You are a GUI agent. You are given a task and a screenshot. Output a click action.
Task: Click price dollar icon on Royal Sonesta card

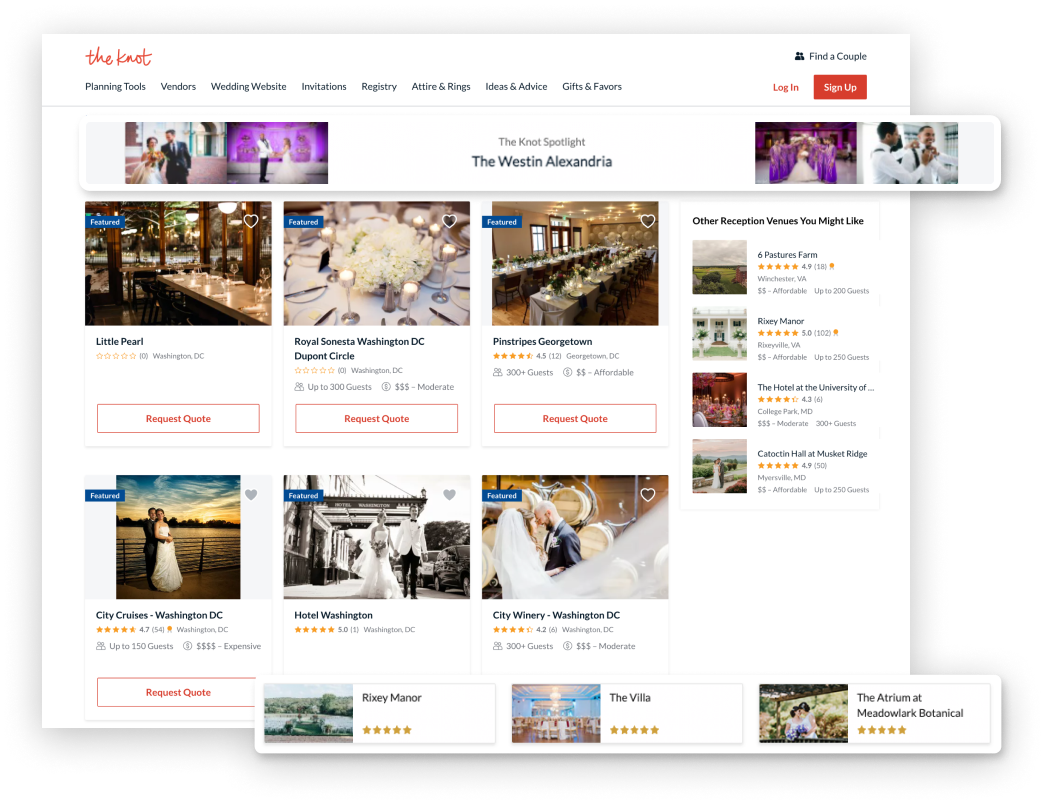pos(386,387)
